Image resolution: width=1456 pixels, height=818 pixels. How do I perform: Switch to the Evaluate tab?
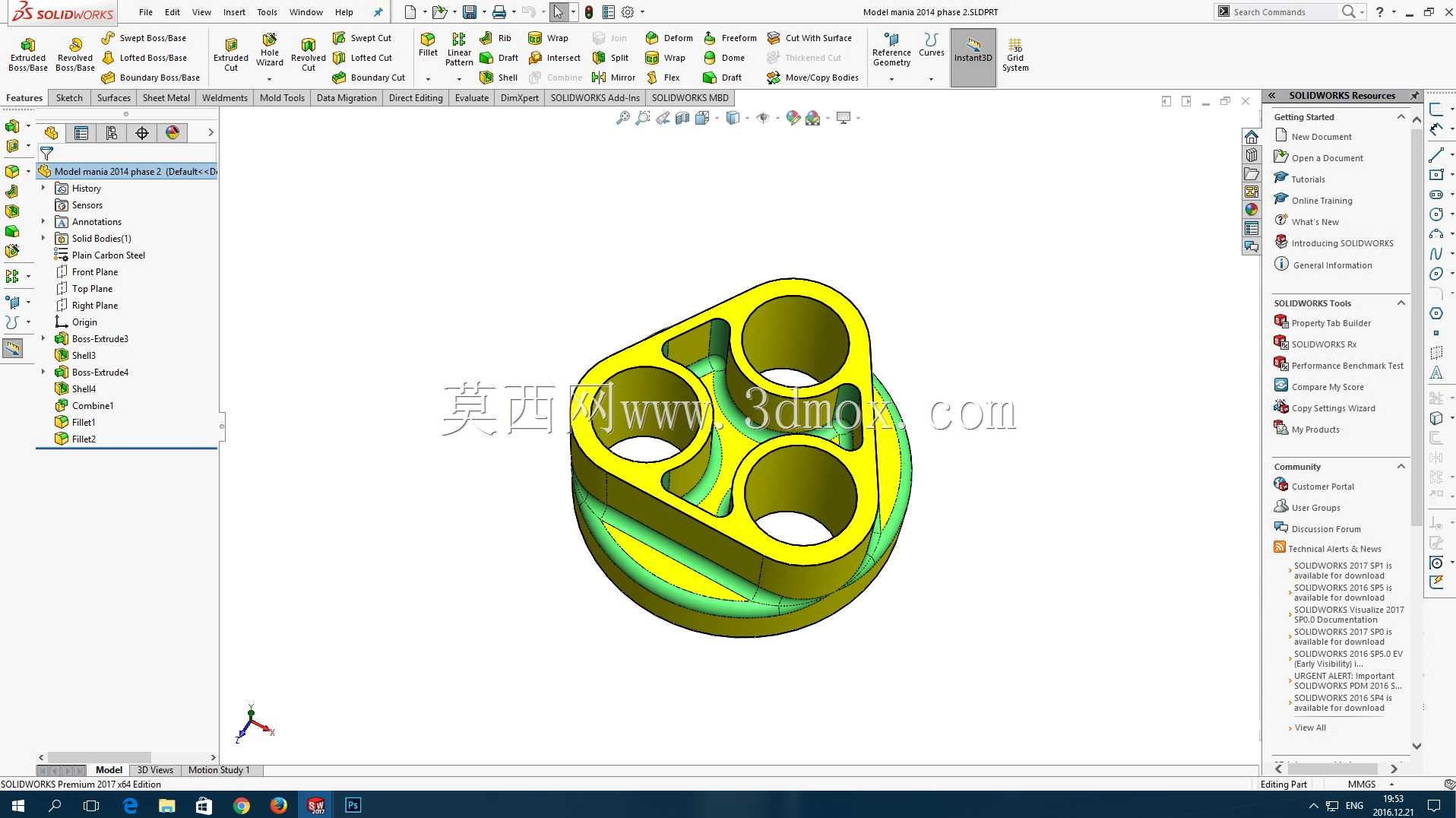(x=472, y=98)
